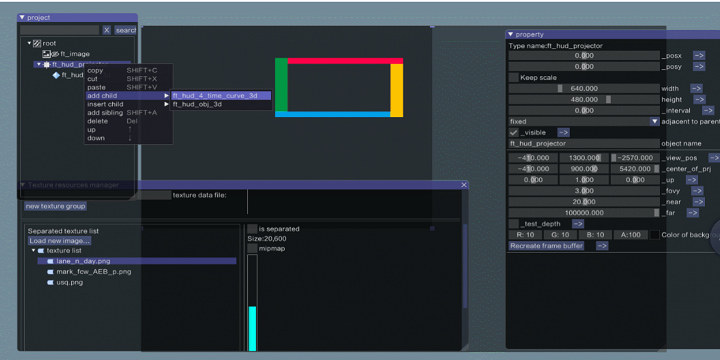This screenshot has width=720, height=360.
Task: Click the X clear button beside search field
Action: tap(107, 30)
